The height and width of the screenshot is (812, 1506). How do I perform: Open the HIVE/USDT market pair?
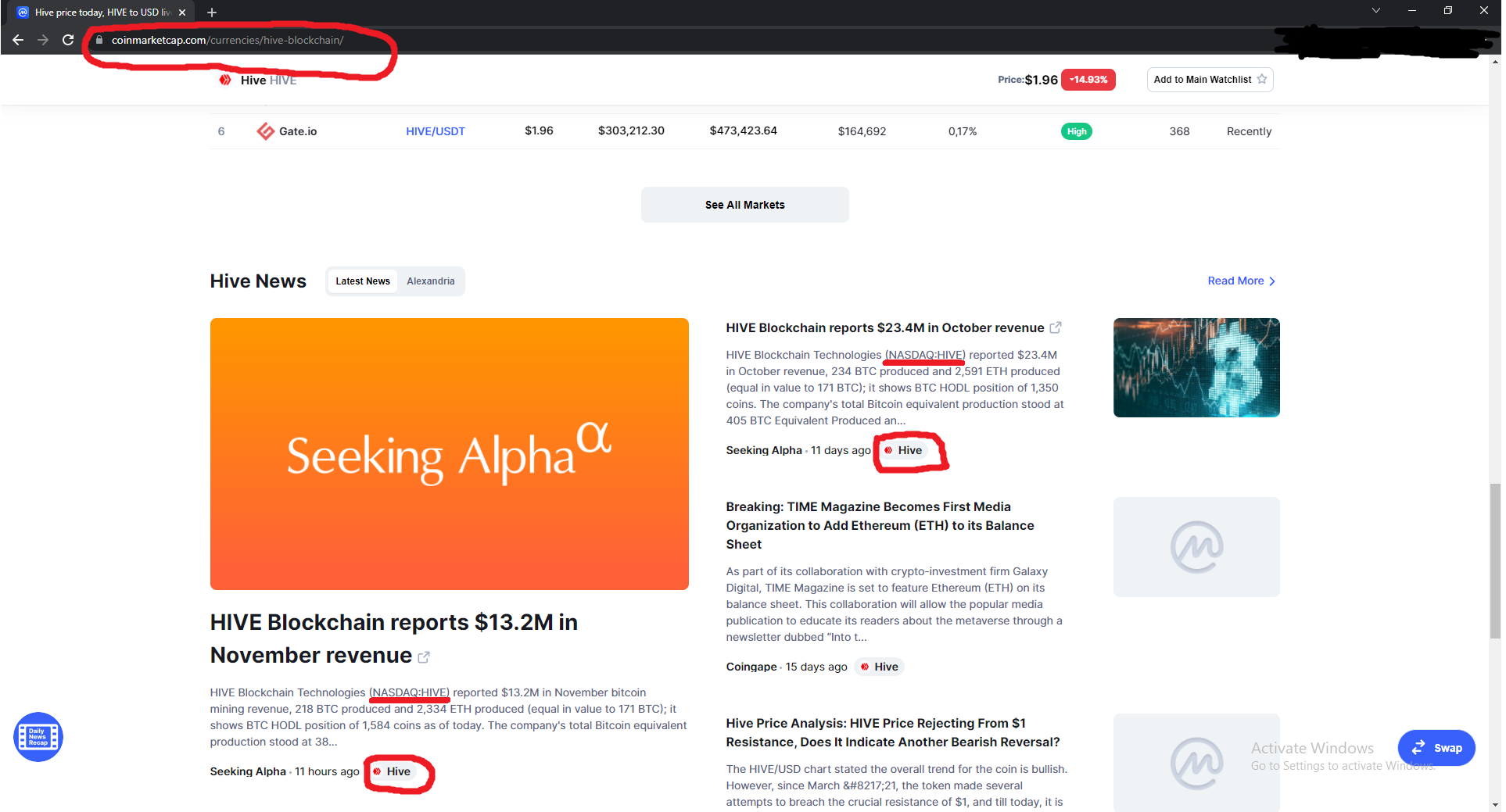point(436,131)
